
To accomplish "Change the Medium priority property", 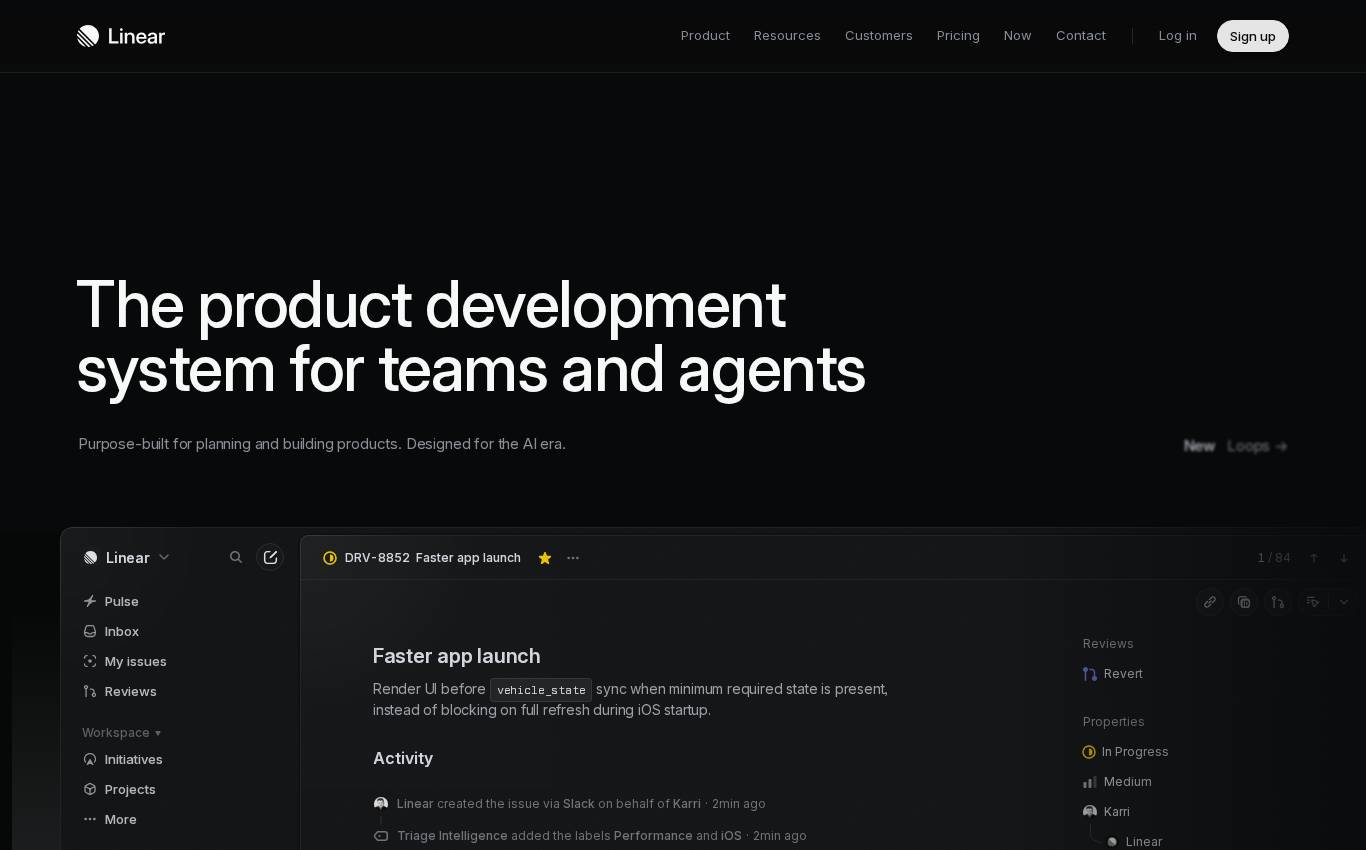I will click(1118, 782).
